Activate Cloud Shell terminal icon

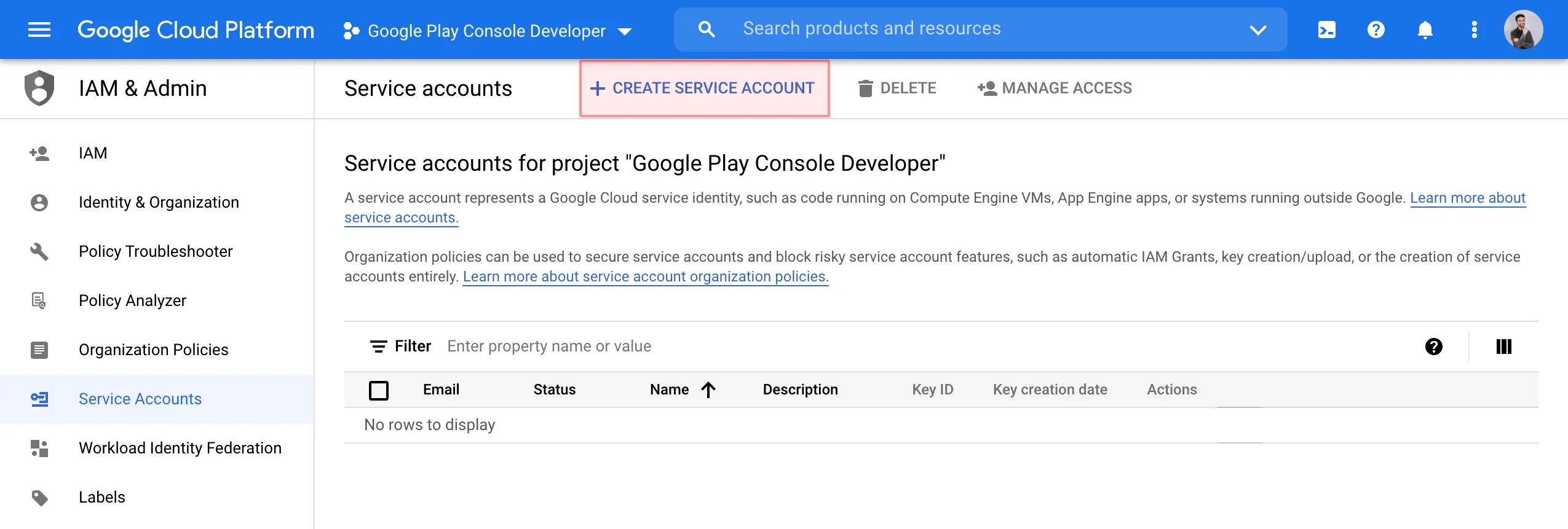pos(1326,29)
